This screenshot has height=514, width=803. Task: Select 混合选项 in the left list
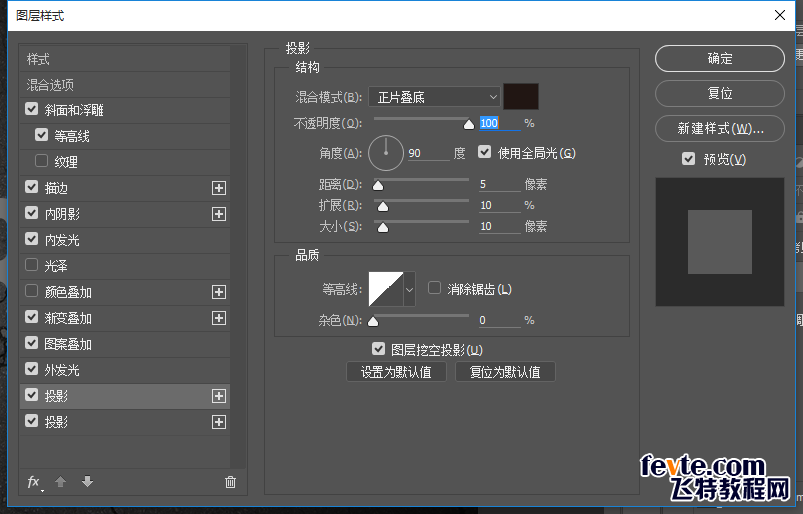click(x=125, y=84)
